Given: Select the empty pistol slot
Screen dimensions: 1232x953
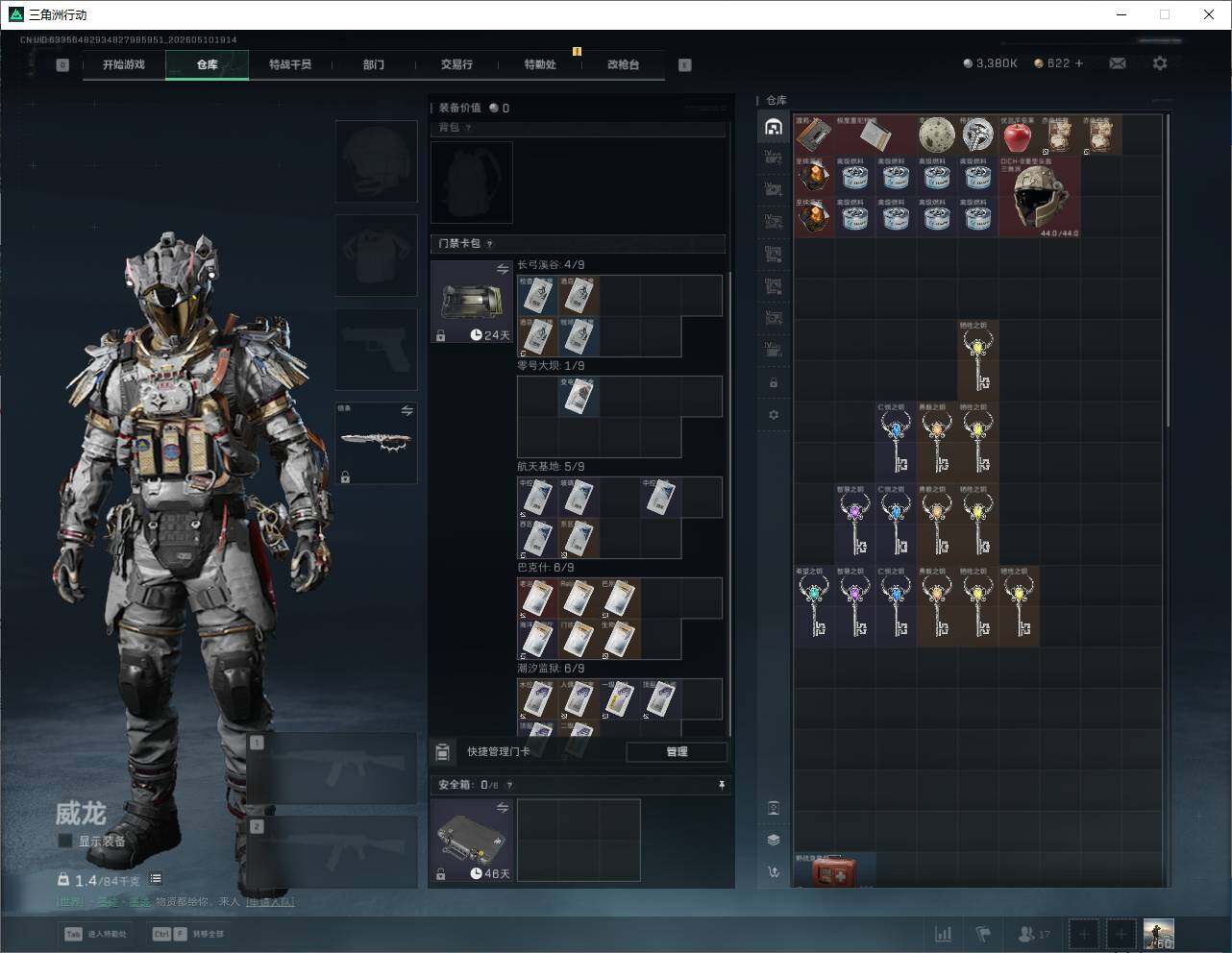Looking at the screenshot, I should (377, 350).
